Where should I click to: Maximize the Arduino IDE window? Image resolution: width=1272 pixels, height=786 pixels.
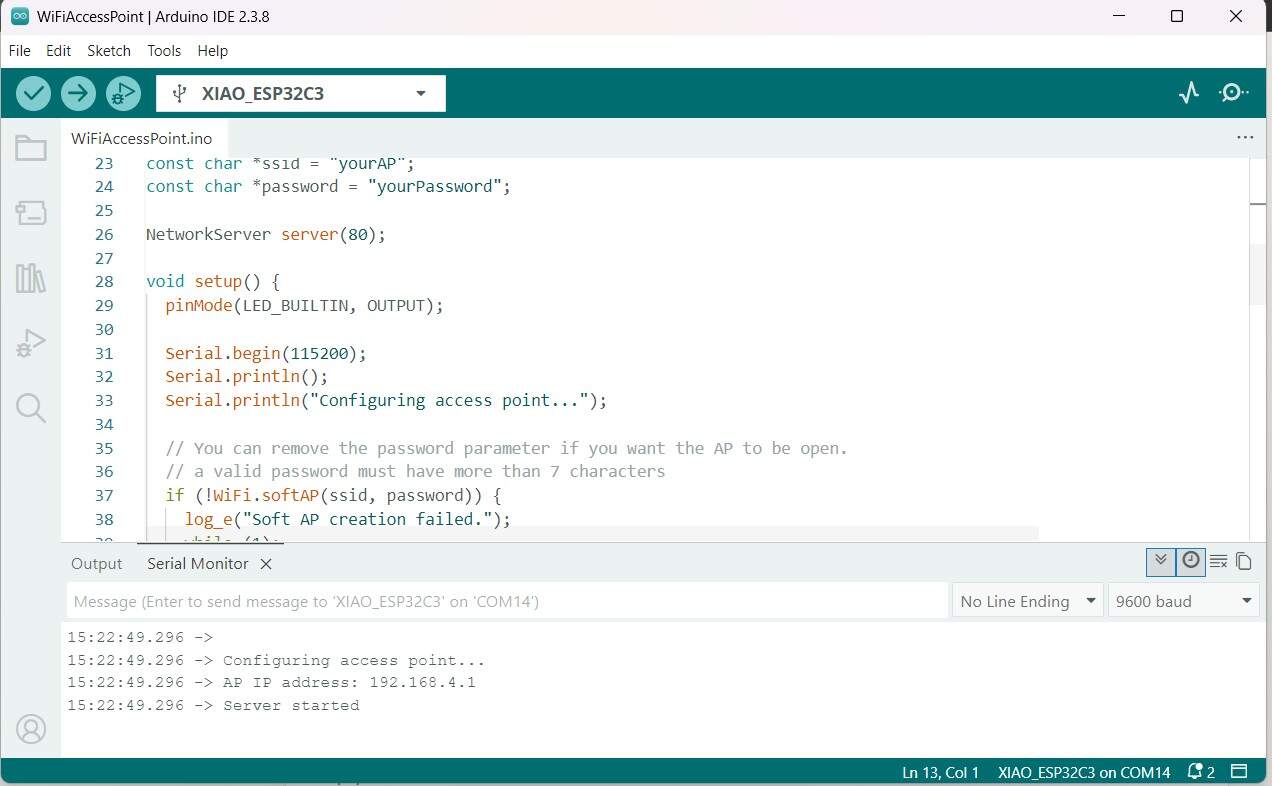1177,16
